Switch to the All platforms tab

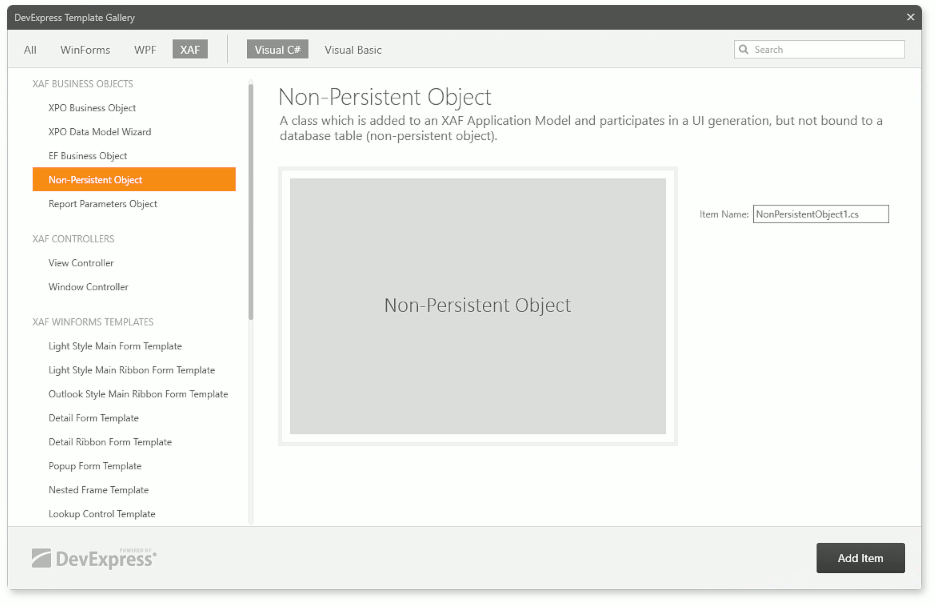(x=29, y=49)
